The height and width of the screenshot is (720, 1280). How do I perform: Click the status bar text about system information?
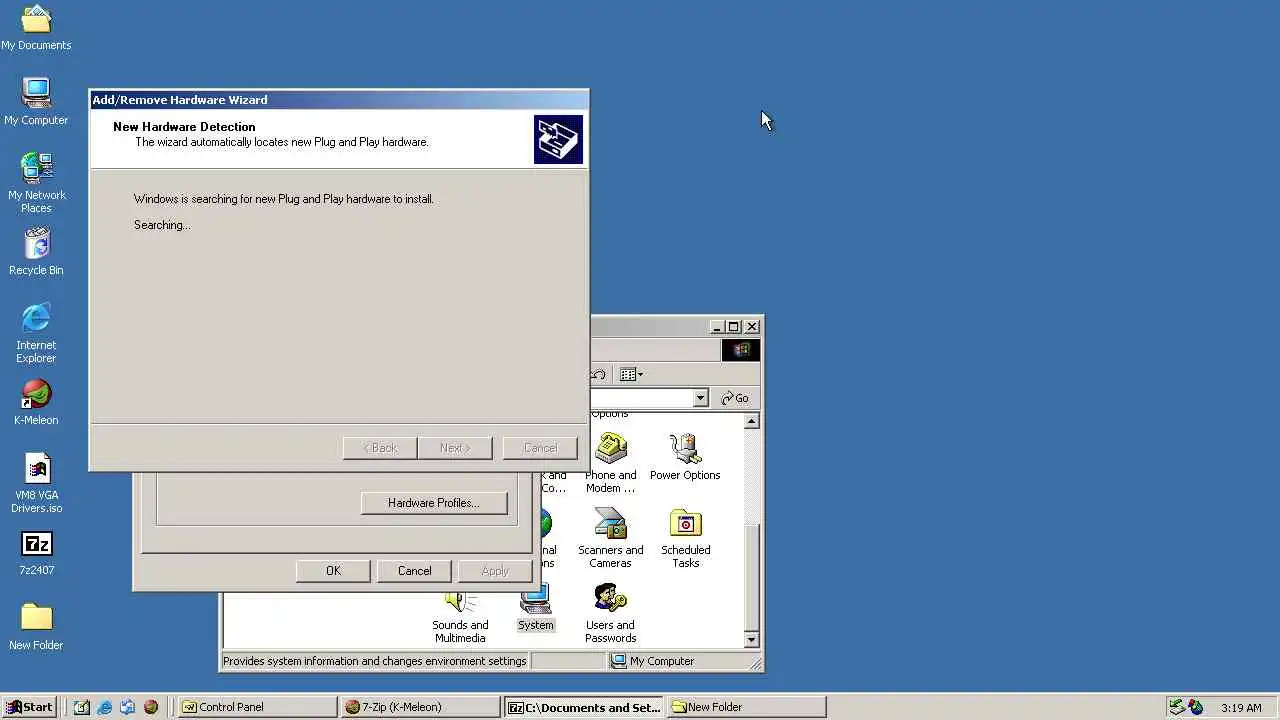click(374, 661)
